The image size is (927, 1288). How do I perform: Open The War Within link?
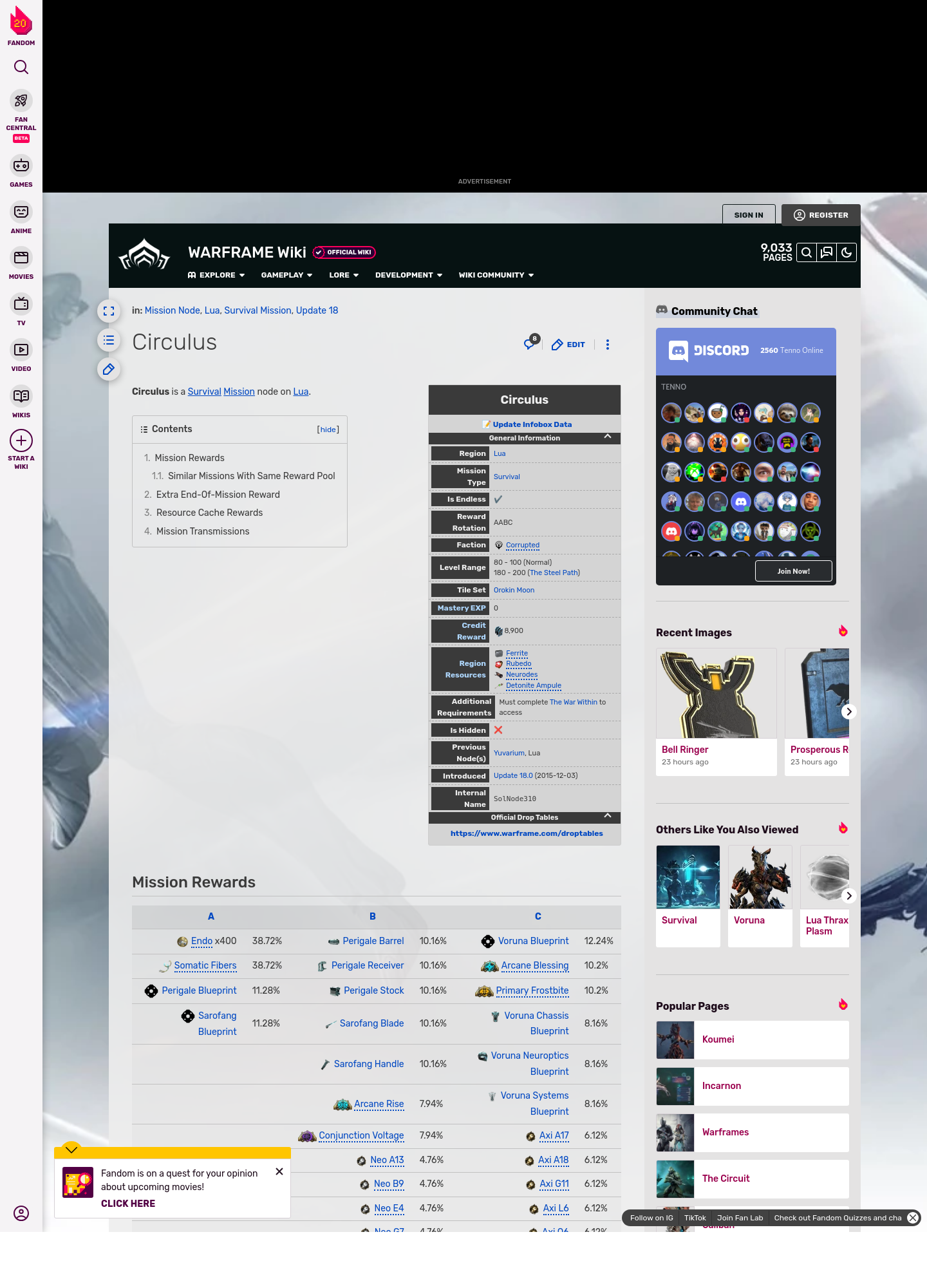(574, 702)
